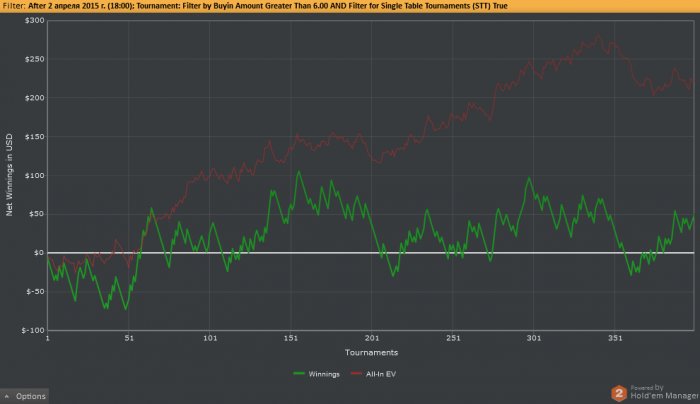Click the 151 x-axis tick label
The width and height of the screenshot is (700, 404).
(x=291, y=338)
